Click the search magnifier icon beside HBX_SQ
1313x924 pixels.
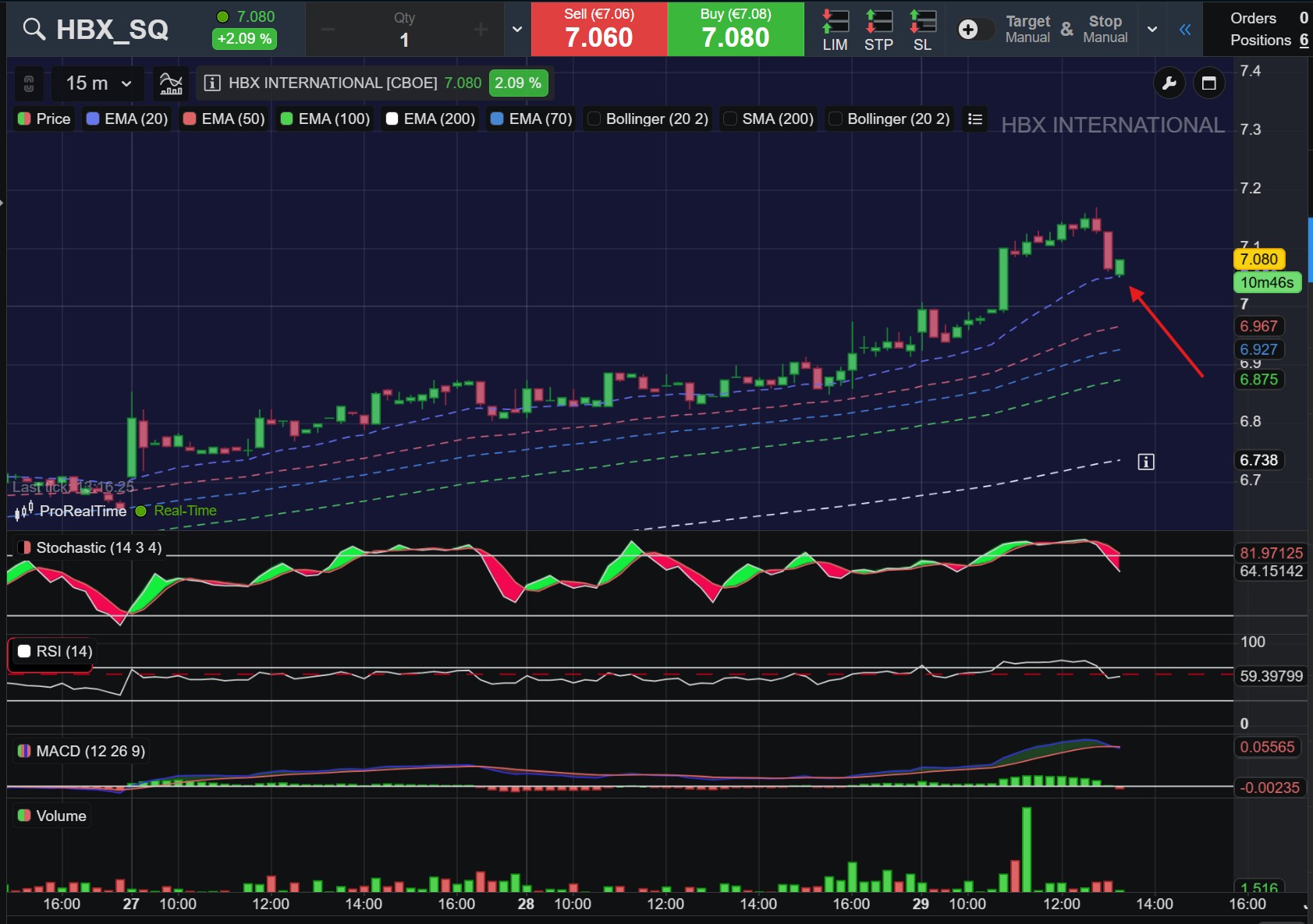pyautogui.click(x=34, y=29)
